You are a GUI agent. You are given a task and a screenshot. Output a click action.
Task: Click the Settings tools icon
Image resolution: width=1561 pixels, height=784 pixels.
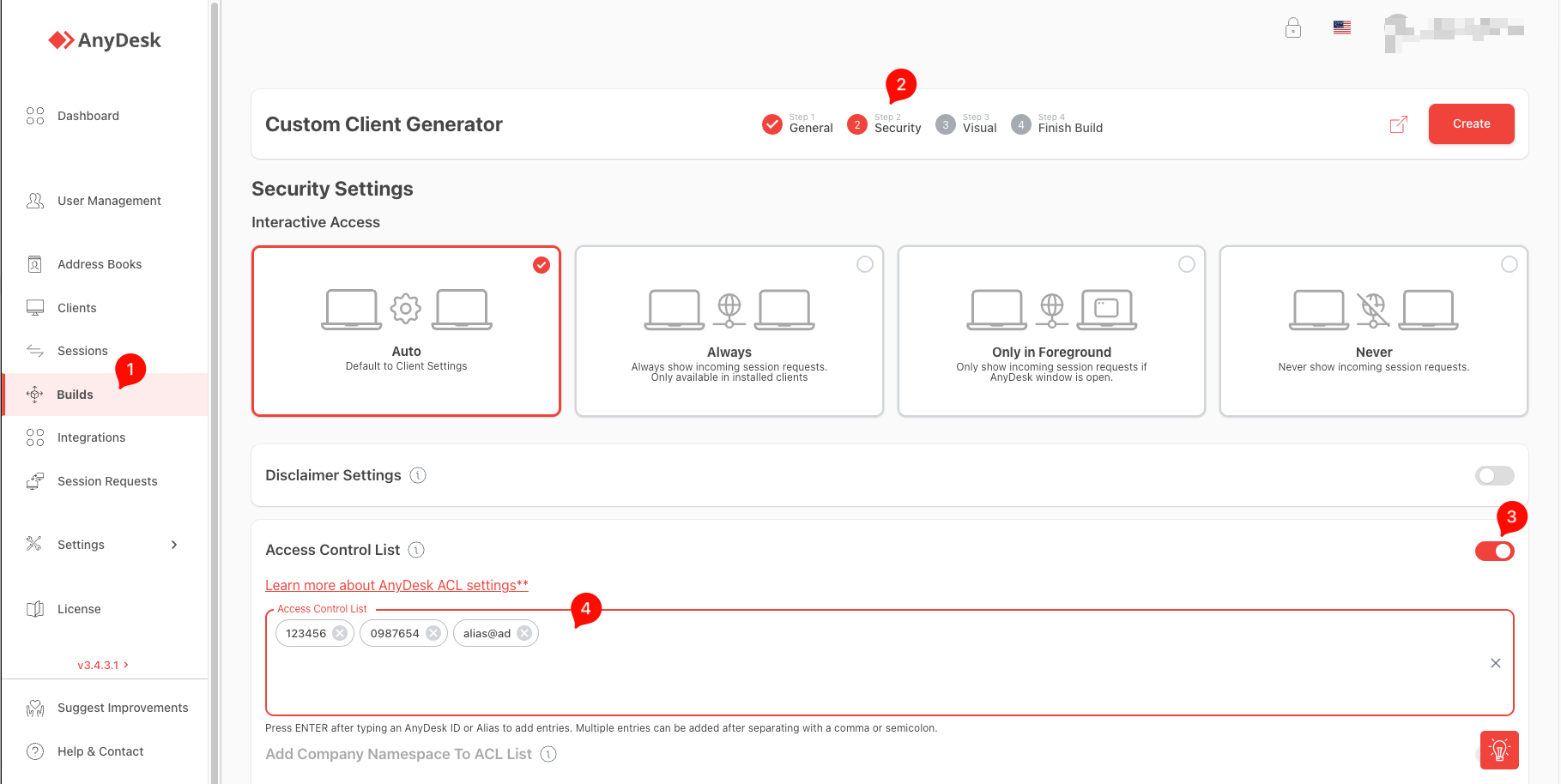pyautogui.click(x=34, y=544)
